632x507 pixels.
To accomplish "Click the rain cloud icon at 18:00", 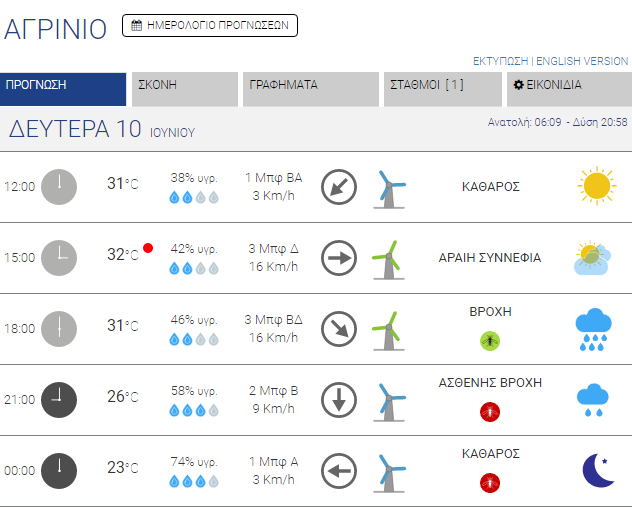I will tap(594, 330).
